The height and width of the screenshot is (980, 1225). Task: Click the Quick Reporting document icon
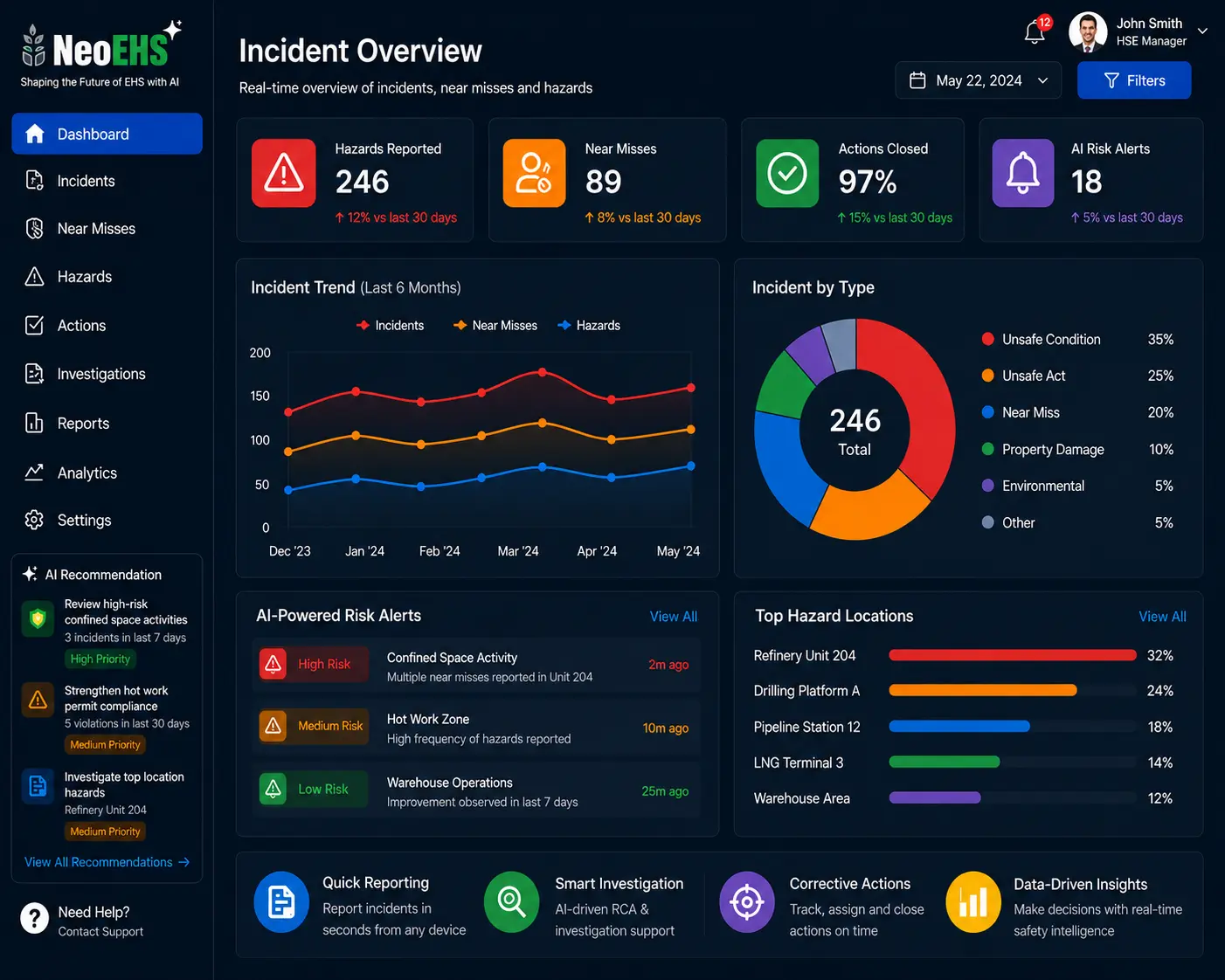[281, 902]
